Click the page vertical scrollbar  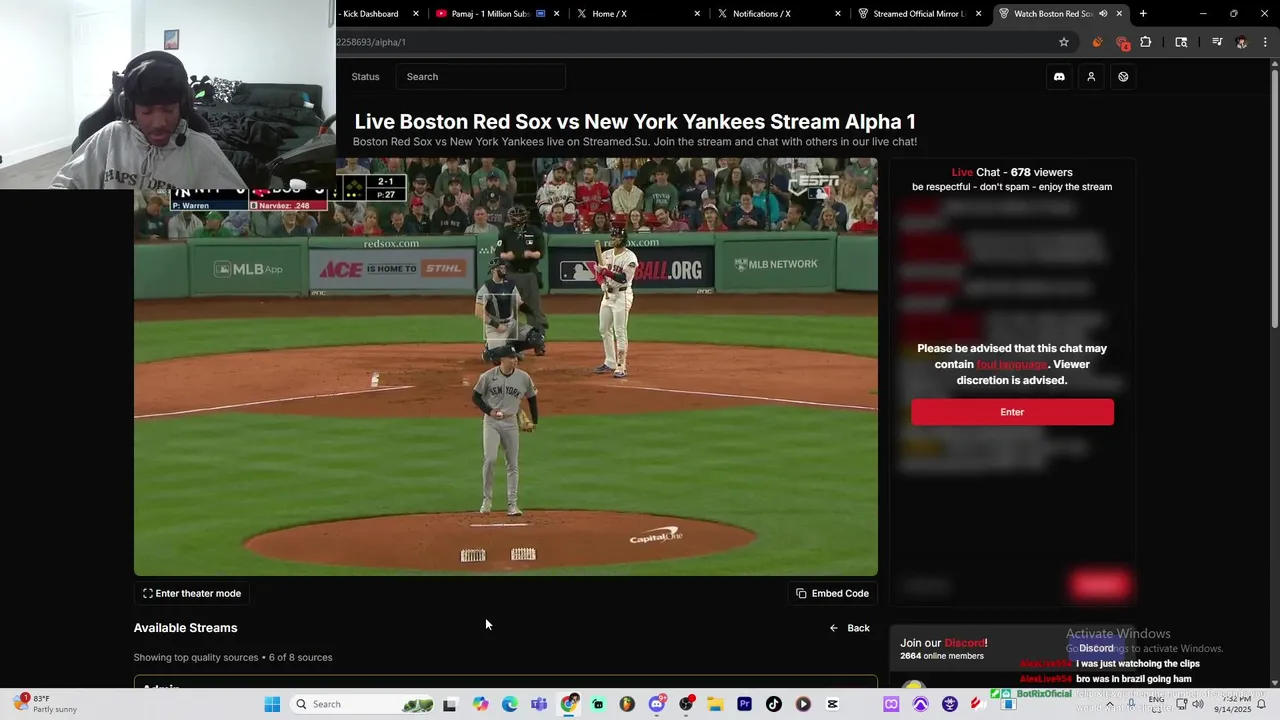tap(1274, 200)
